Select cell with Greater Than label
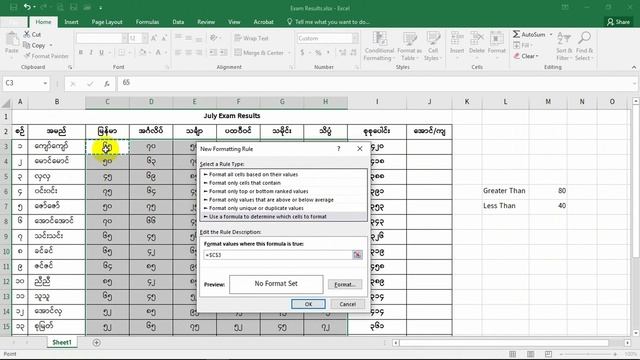Viewport: 640px width, 360px height. point(505,191)
